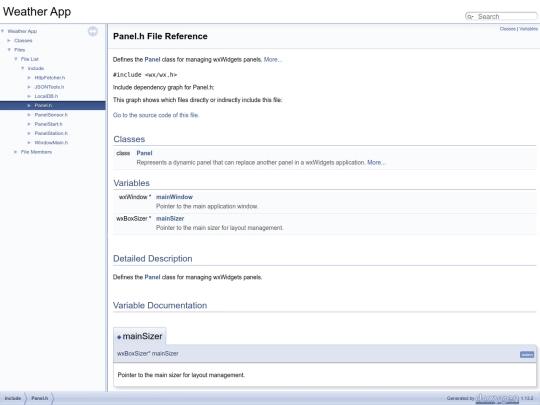The width and height of the screenshot is (540, 405).
Task: Open JSONTools.h in the file tree
Action: coord(49,87)
